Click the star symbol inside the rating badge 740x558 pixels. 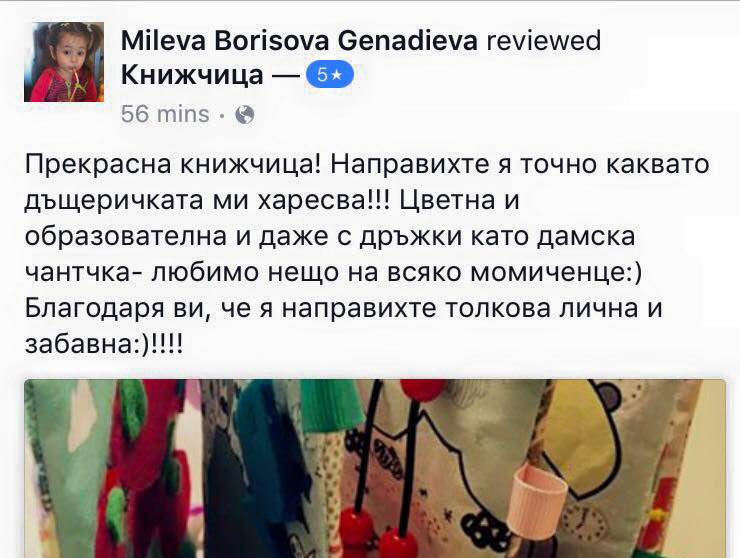(x=337, y=75)
